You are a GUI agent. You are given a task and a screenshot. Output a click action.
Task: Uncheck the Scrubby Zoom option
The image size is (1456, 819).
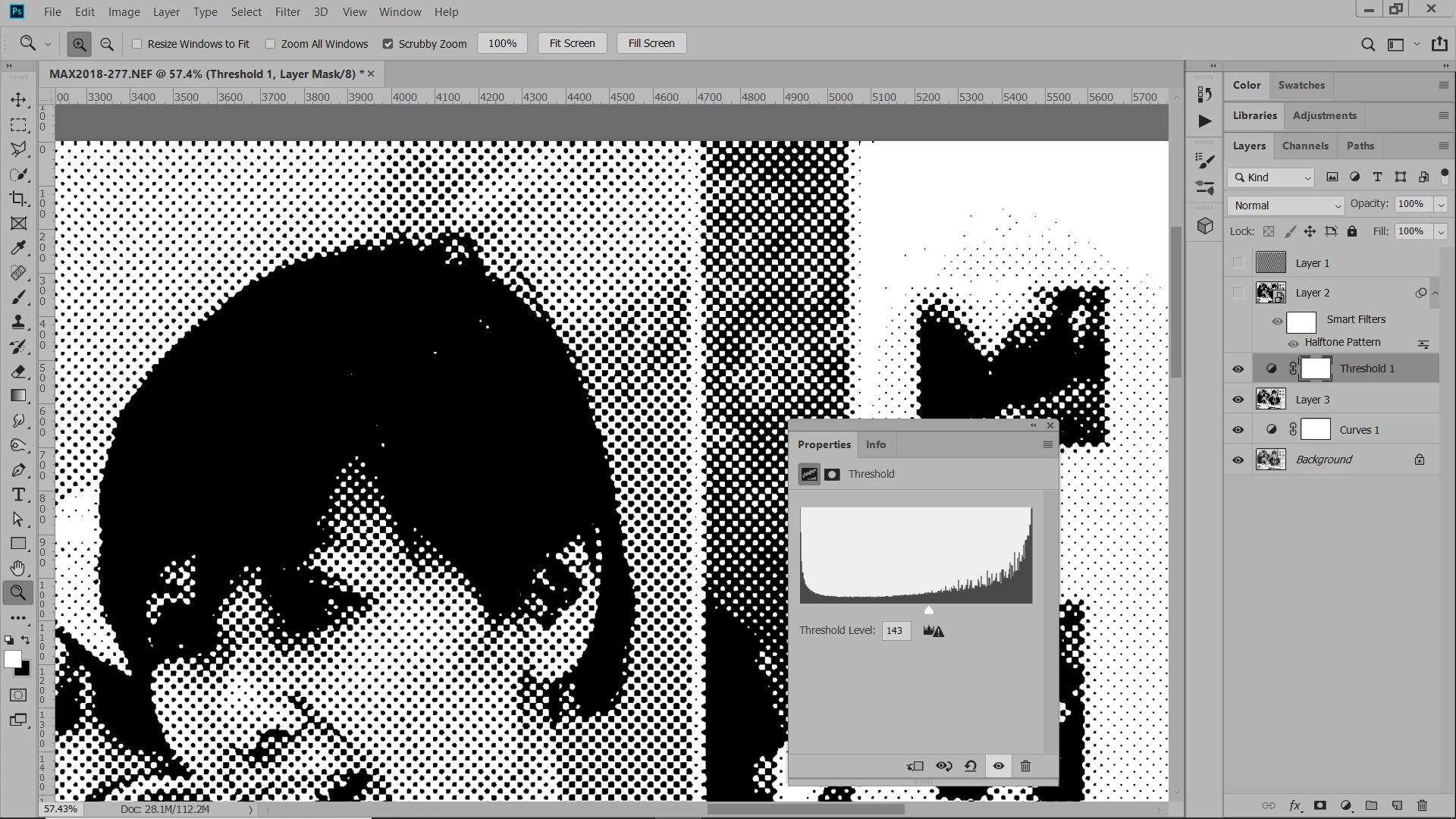click(388, 44)
